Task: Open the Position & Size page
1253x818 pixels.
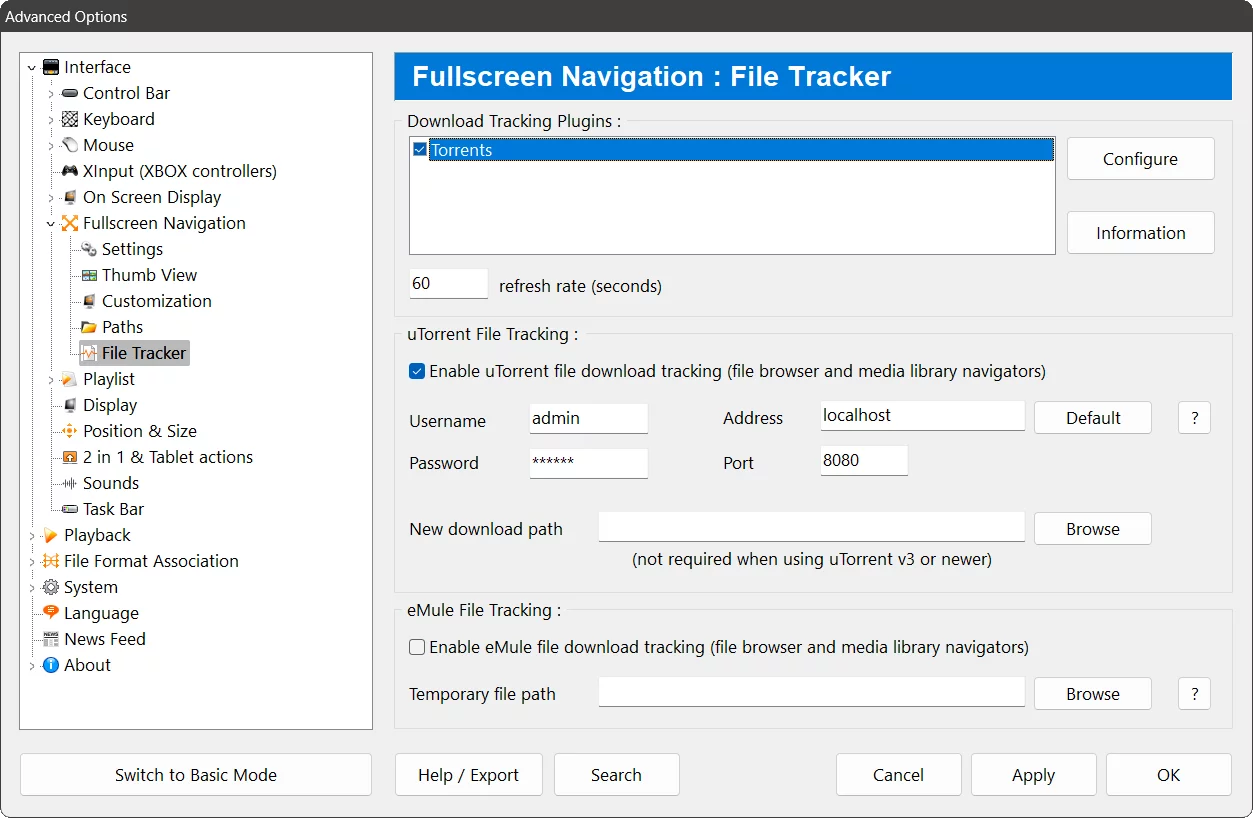Action: tap(139, 431)
